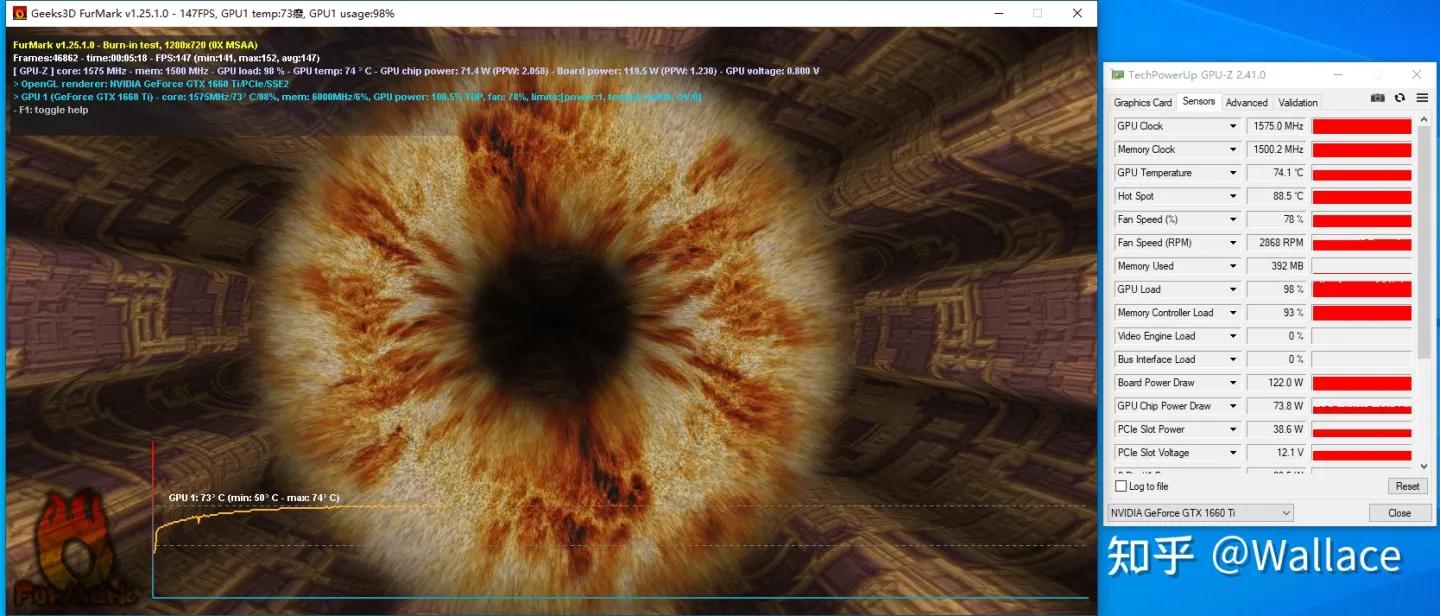This screenshot has width=1440, height=616.
Task: Click the GPU Temperature 74.1 °C value
Action: coord(1277,173)
